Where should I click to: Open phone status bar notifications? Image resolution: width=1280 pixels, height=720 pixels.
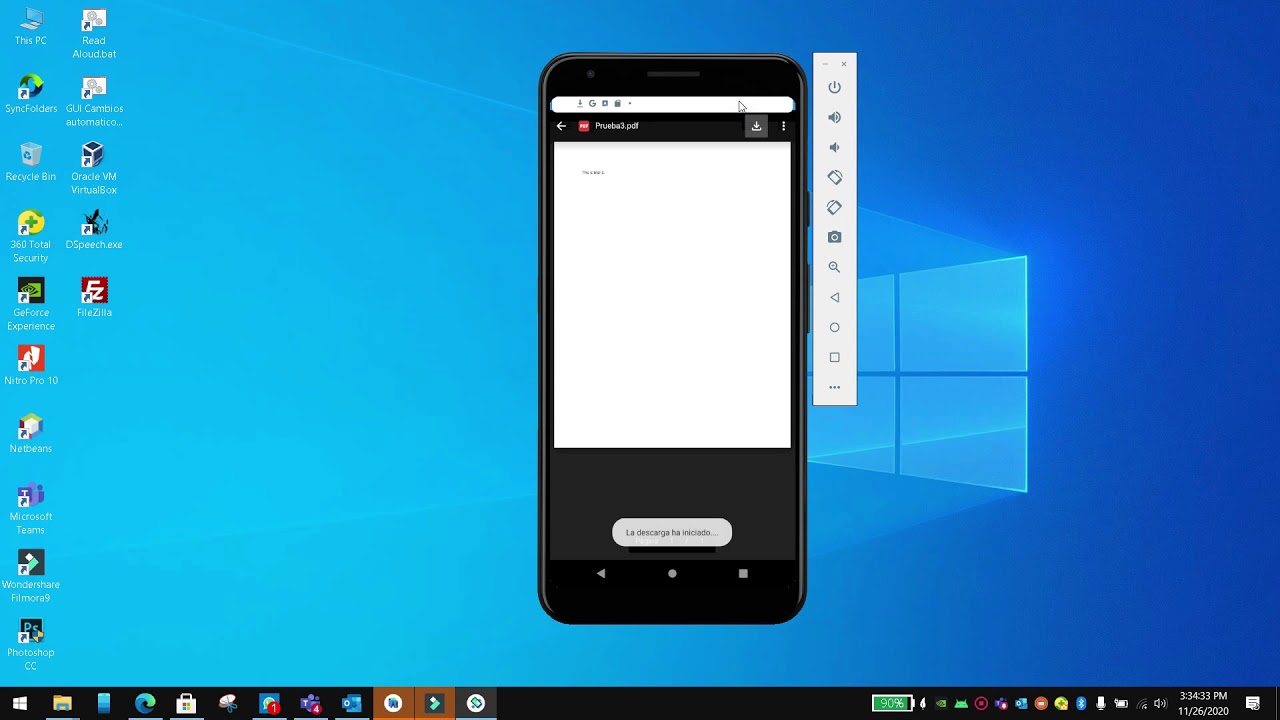pyautogui.click(x=672, y=103)
